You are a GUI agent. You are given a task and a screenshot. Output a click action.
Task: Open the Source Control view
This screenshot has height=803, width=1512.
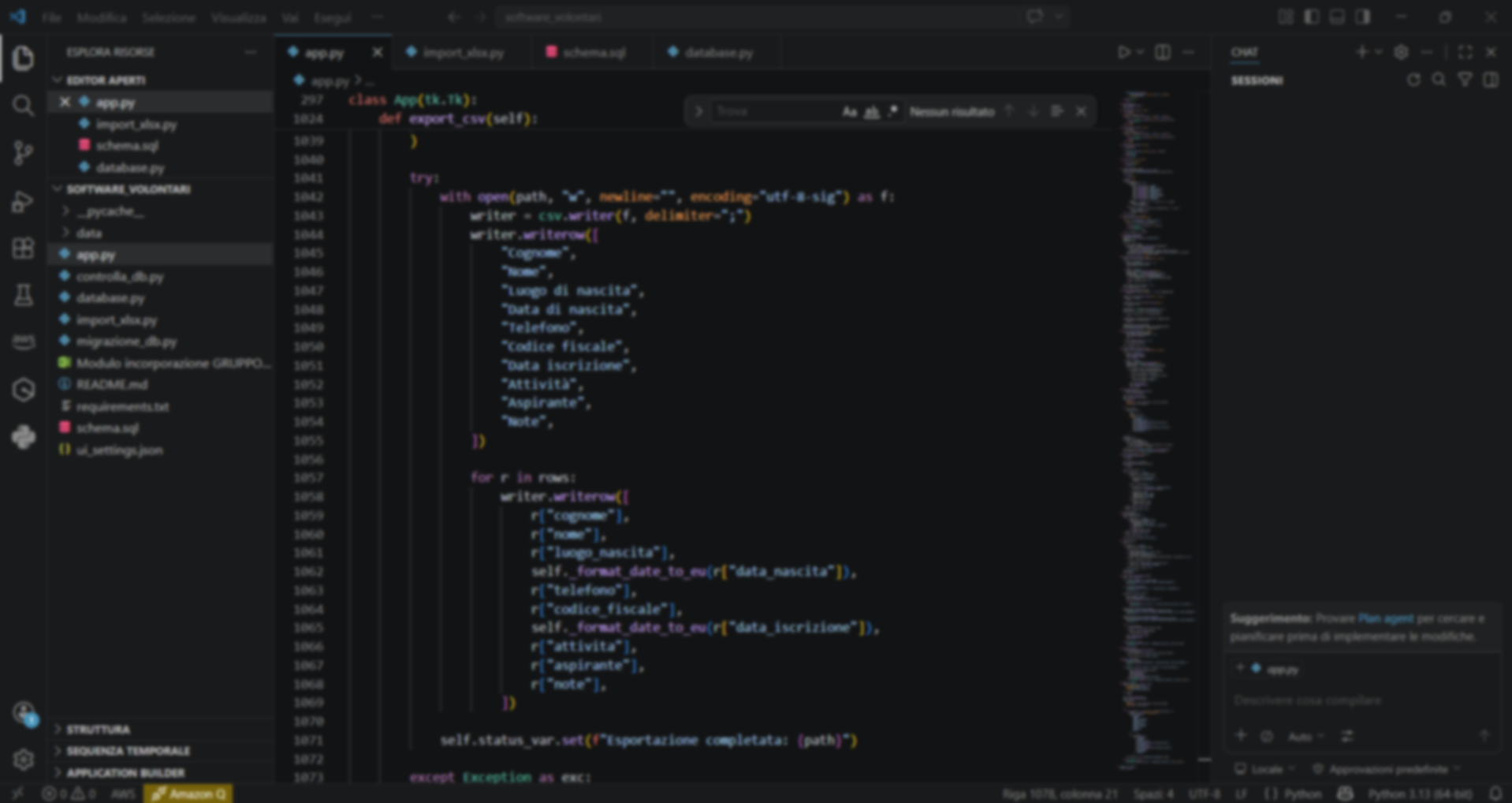click(24, 153)
